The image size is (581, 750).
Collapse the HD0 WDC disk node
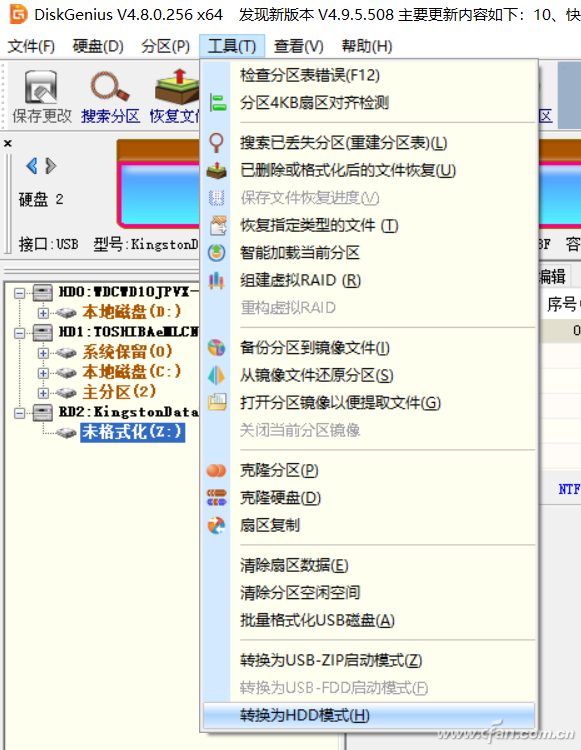20,293
